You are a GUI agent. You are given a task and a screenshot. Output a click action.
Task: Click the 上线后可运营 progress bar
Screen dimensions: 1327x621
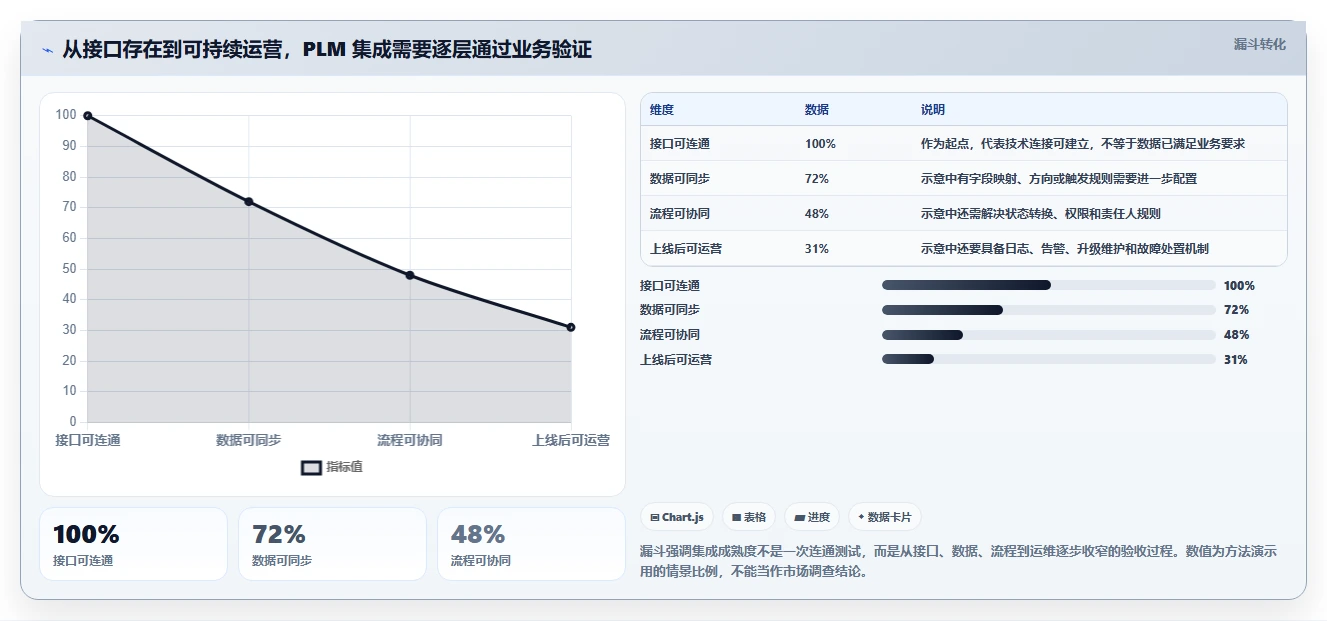pyautogui.click(x=1048, y=359)
